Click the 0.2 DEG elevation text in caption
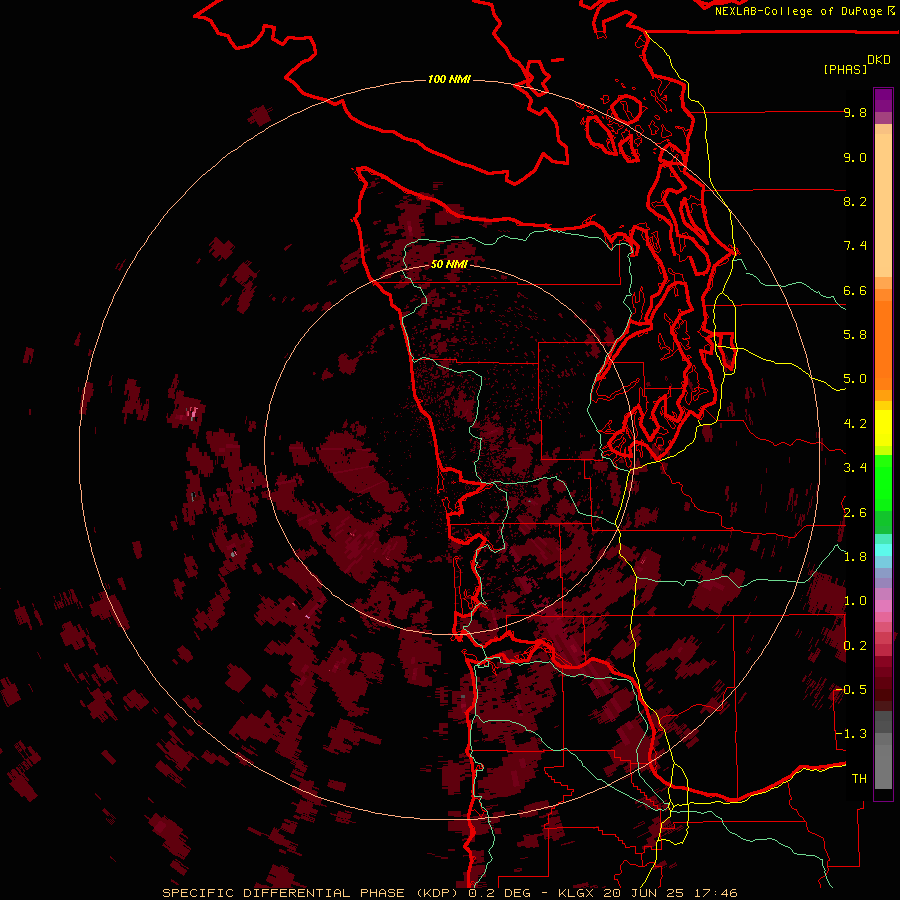Viewport: 900px width, 900px height. pyautogui.click(x=499, y=893)
